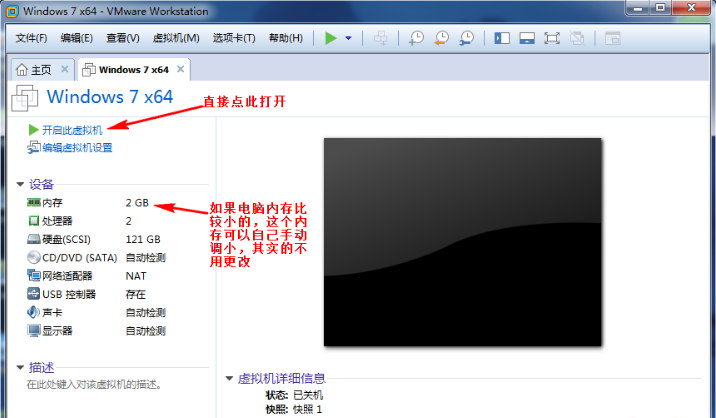
Task: Click the description field 在此处键入对该虚拟机的描述
Action: pyautogui.click(x=94, y=385)
